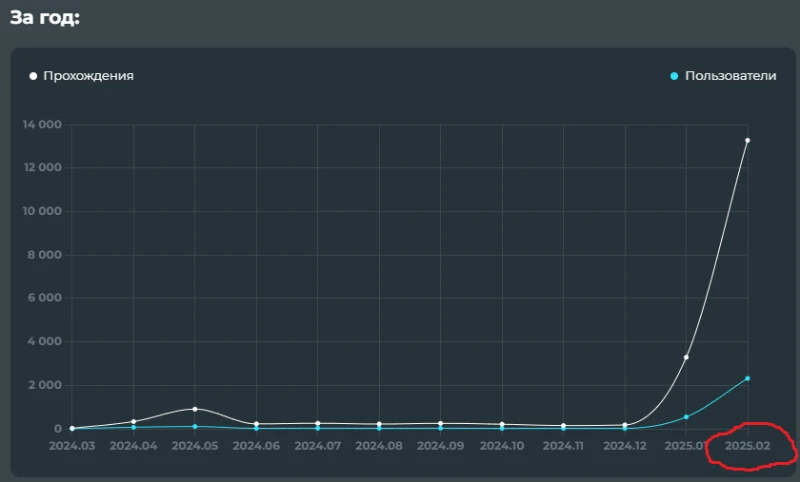The height and width of the screenshot is (482, 800).
Task: Click the blue Пользователи point at 2025.01
Action: click(686, 417)
